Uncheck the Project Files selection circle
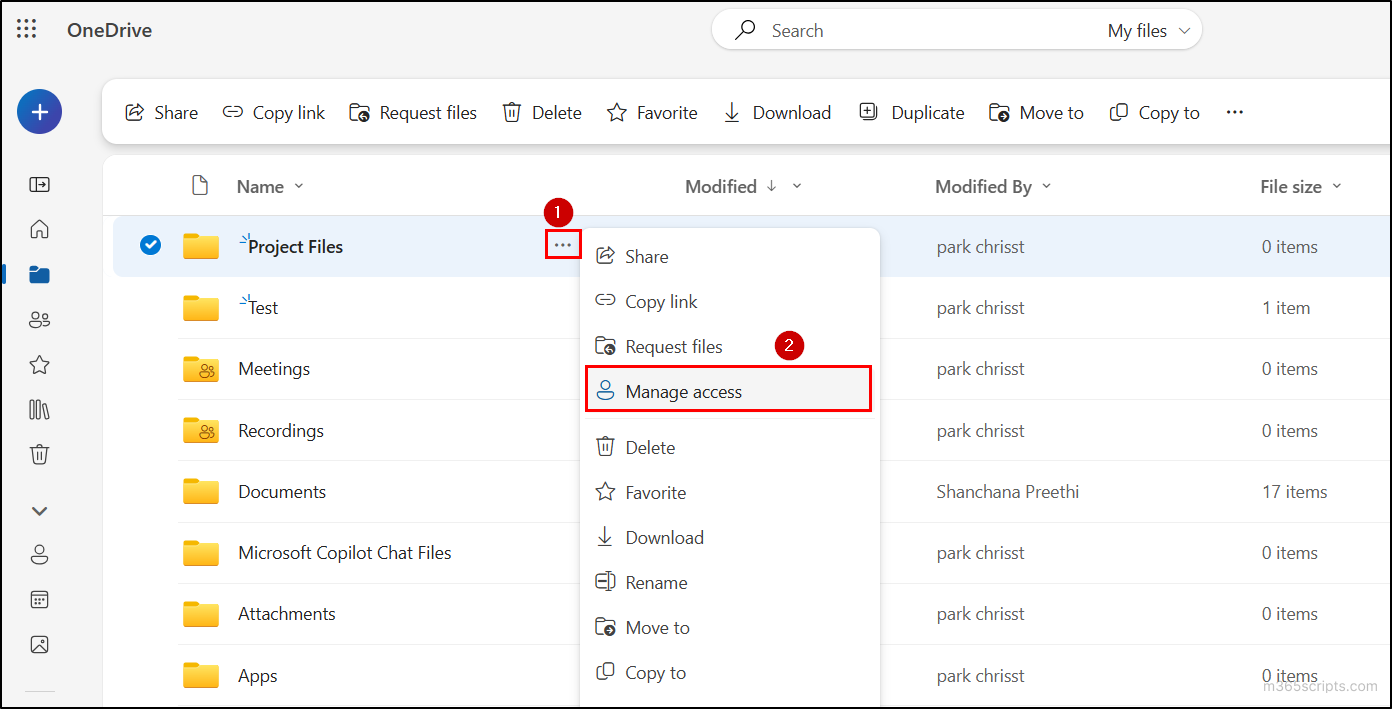 click(150, 245)
